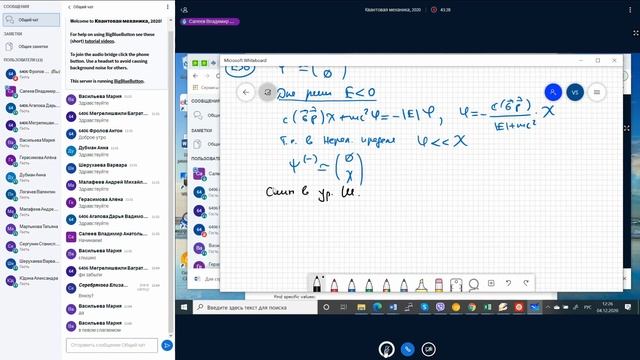Screen dimensions: 640x360
Task: Open BigBlueButton options three-dot menu
Action: [x=630, y=10]
